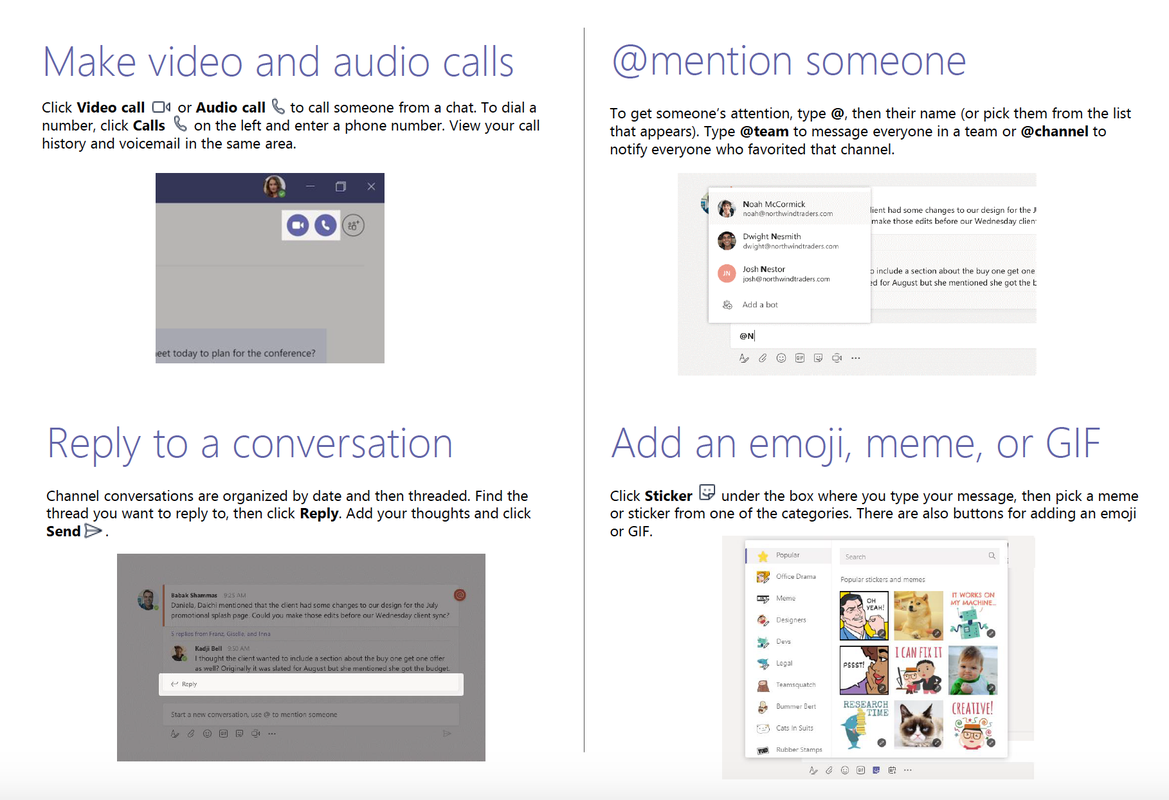
Task: Click Add a bot in the mention list
Action: [x=760, y=305]
